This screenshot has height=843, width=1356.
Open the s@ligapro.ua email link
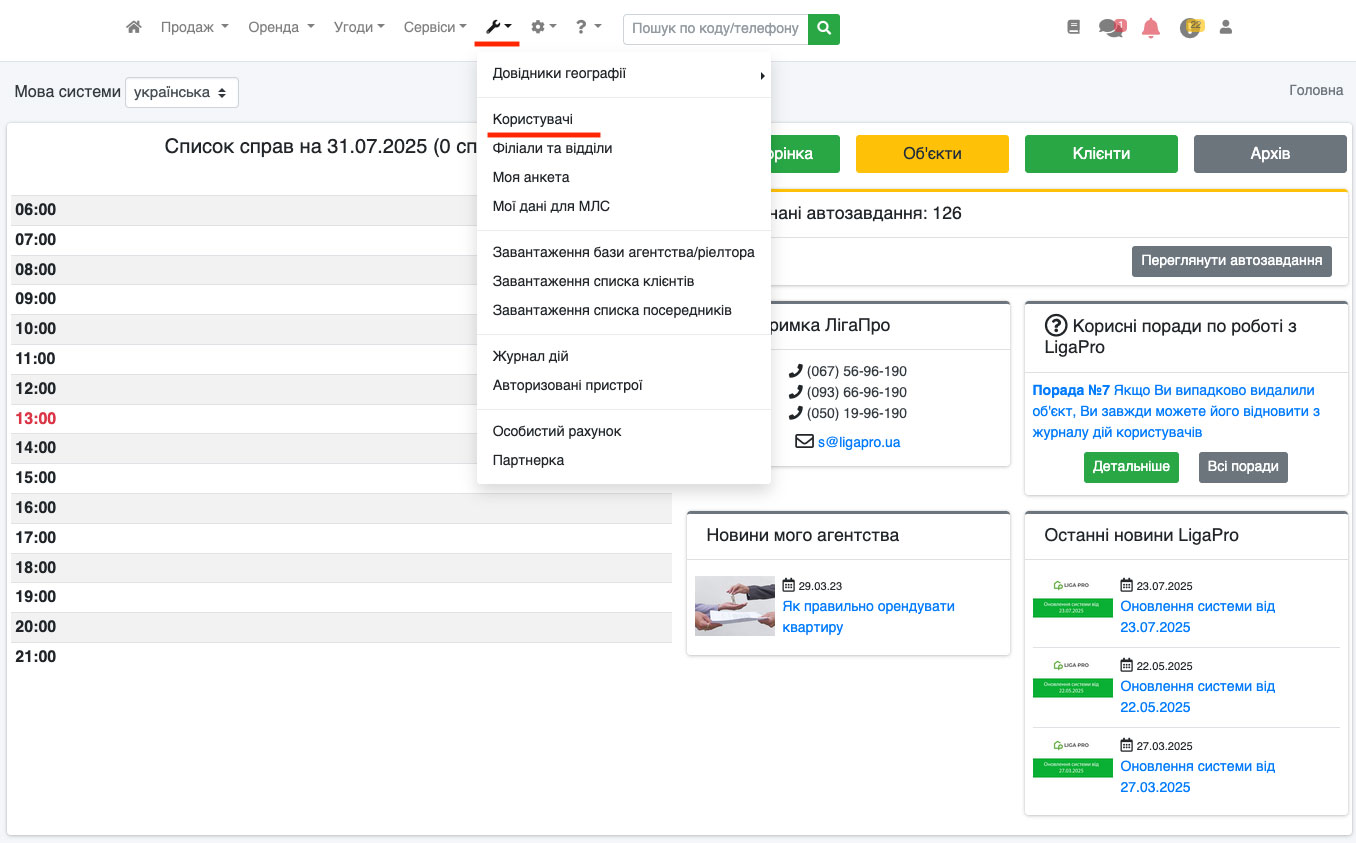pyautogui.click(x=858, y=441)
